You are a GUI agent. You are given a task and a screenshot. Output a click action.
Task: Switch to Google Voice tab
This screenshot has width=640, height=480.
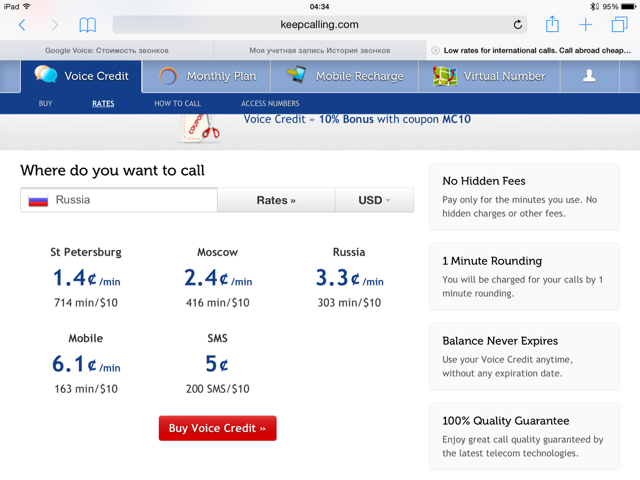click(107, 51)
